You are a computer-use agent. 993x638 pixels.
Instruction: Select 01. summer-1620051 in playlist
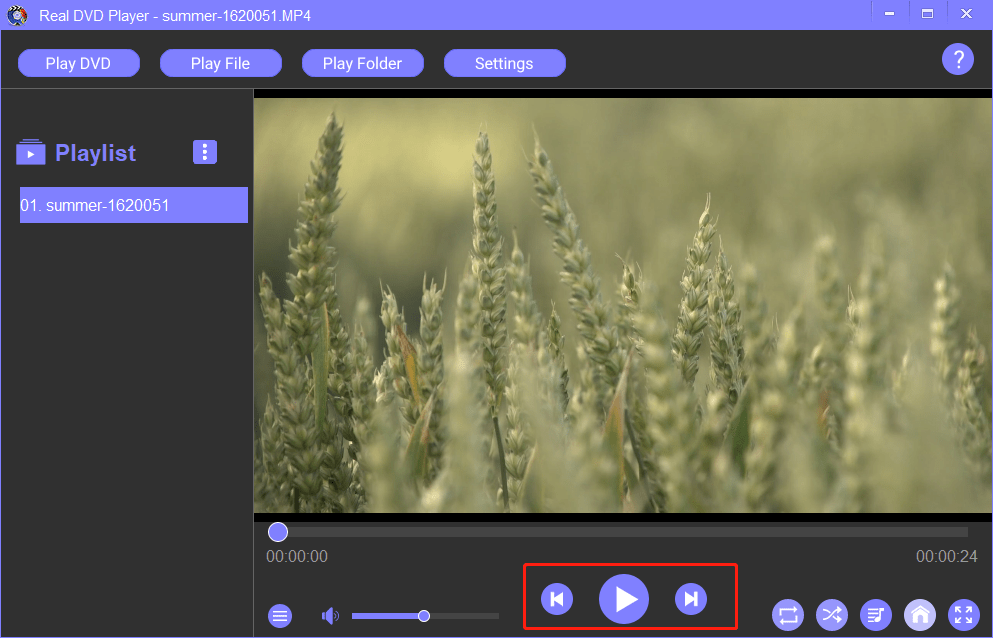pos(134,205)
